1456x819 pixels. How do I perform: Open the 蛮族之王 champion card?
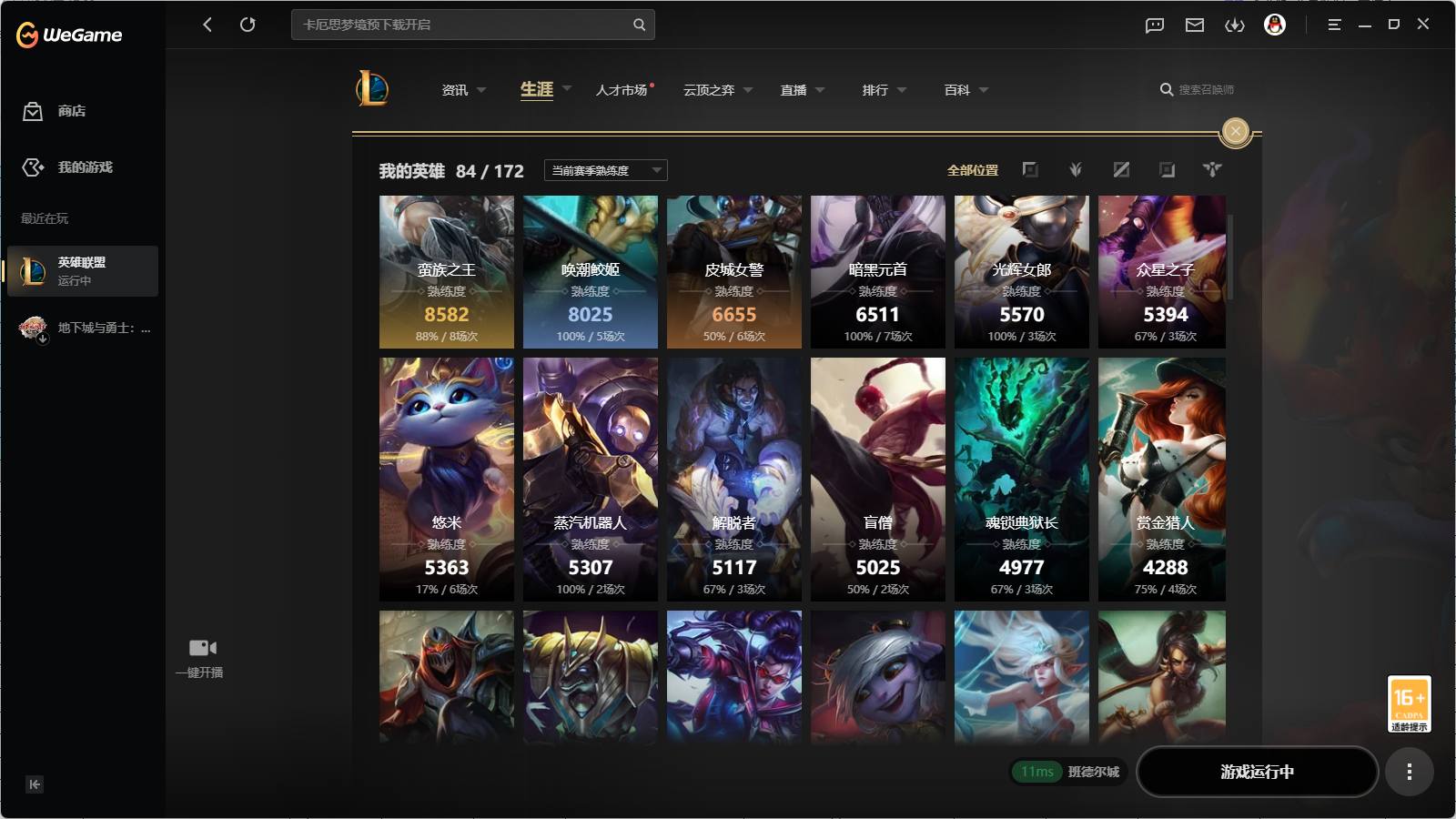point(447,272)
